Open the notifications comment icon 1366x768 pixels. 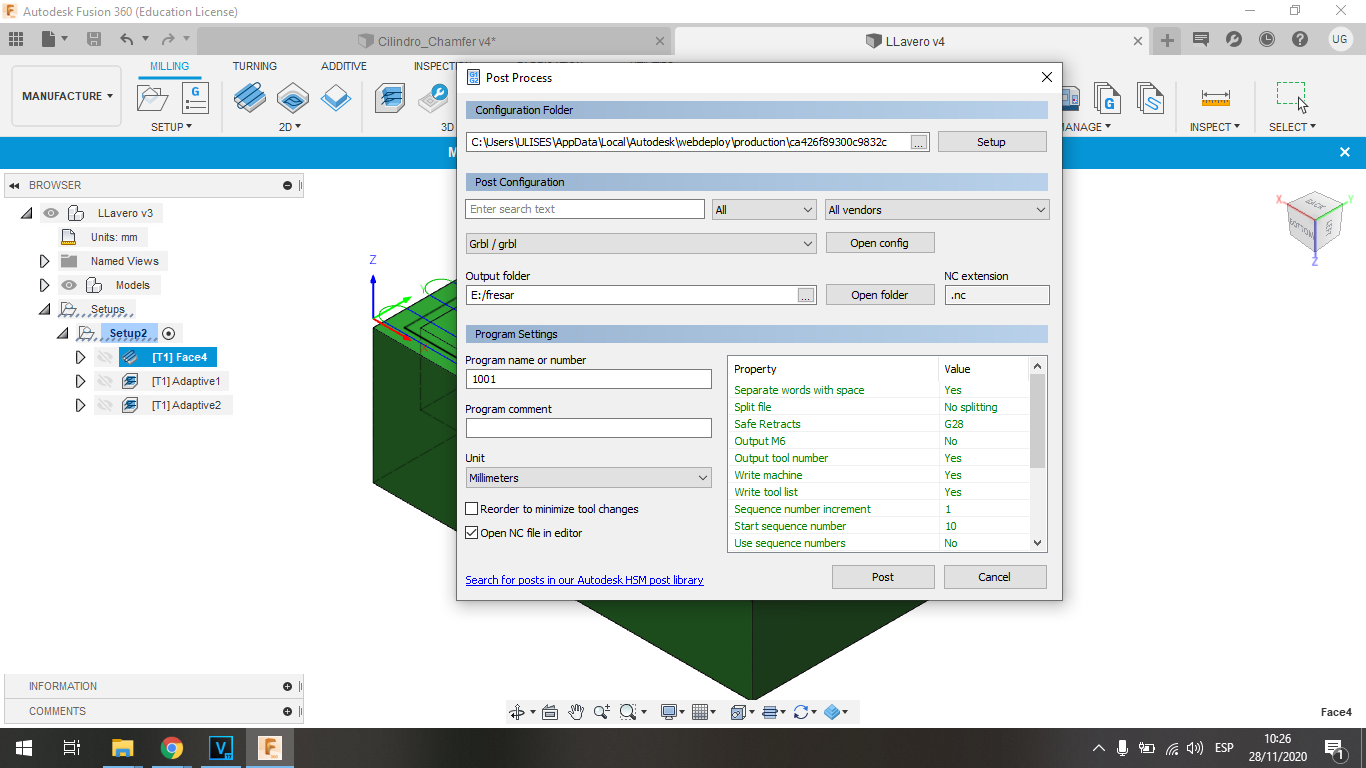point(1201,40)
